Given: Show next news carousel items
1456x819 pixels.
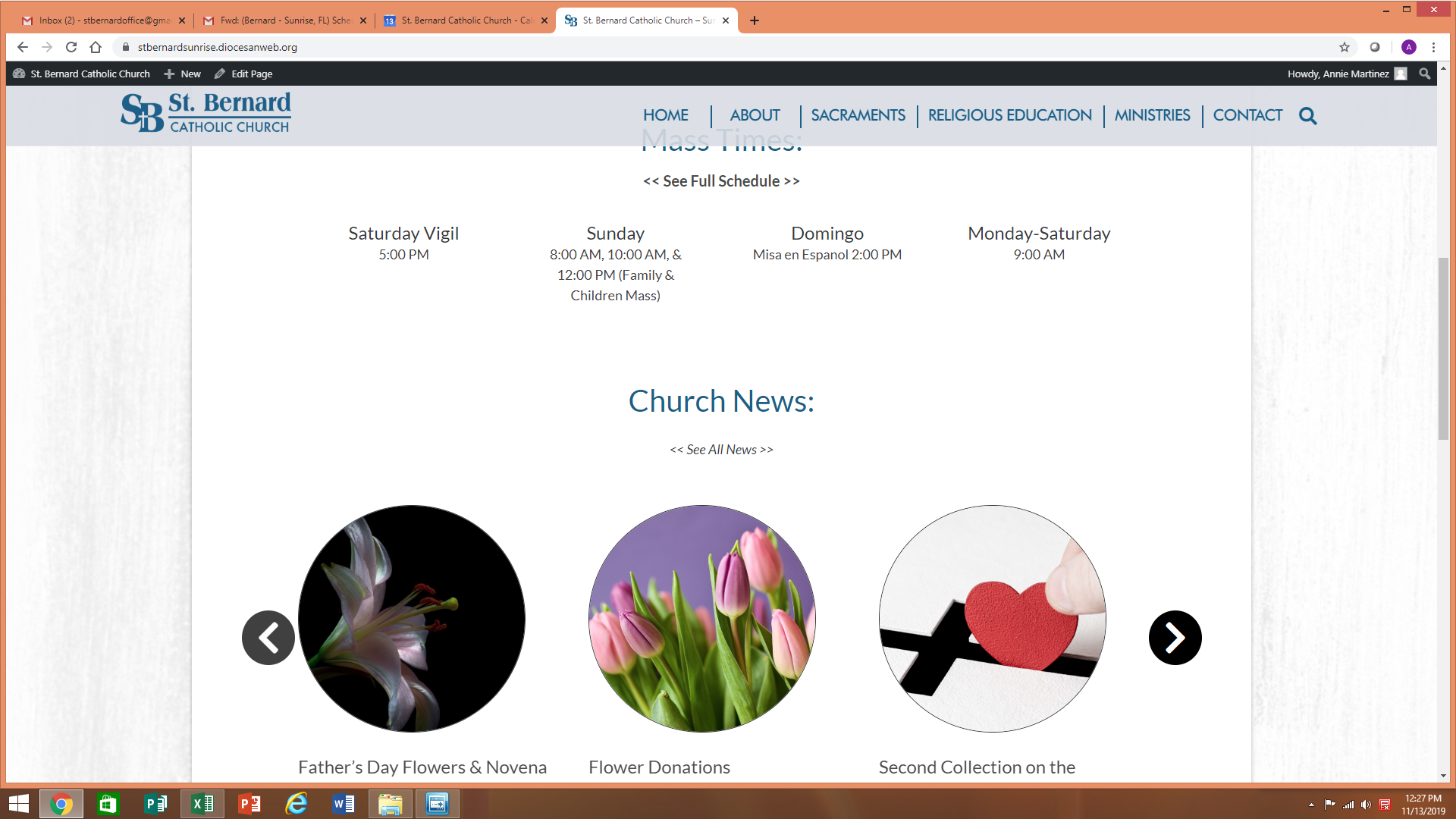Looking at the screenshot, I should click(x=1175, y=638).
